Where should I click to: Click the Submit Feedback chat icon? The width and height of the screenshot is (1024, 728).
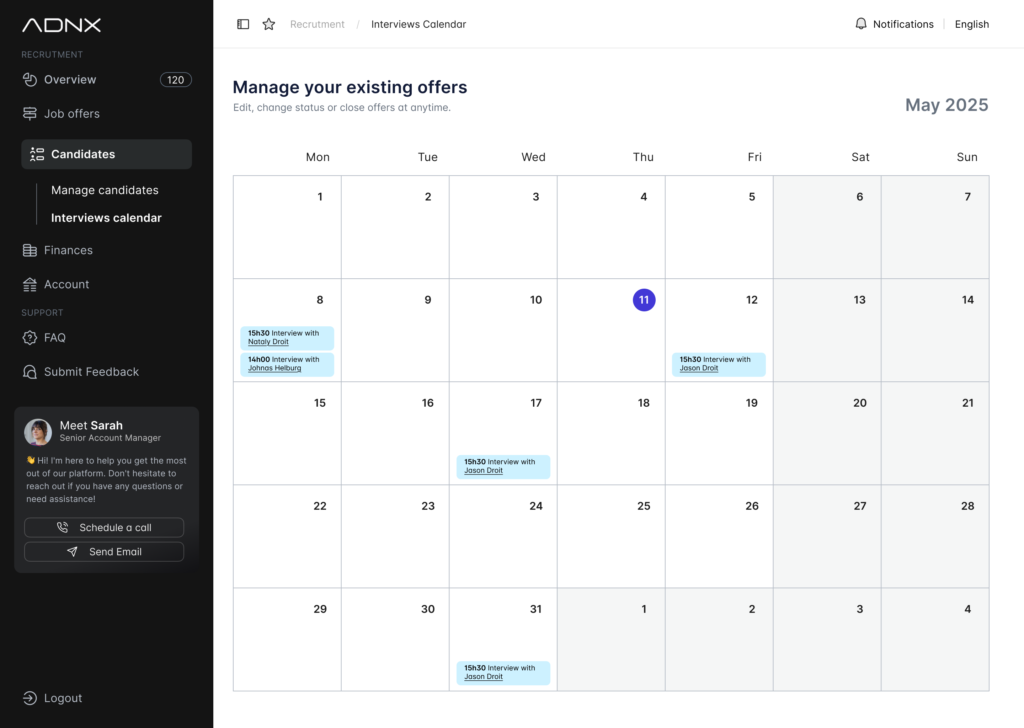31,371
